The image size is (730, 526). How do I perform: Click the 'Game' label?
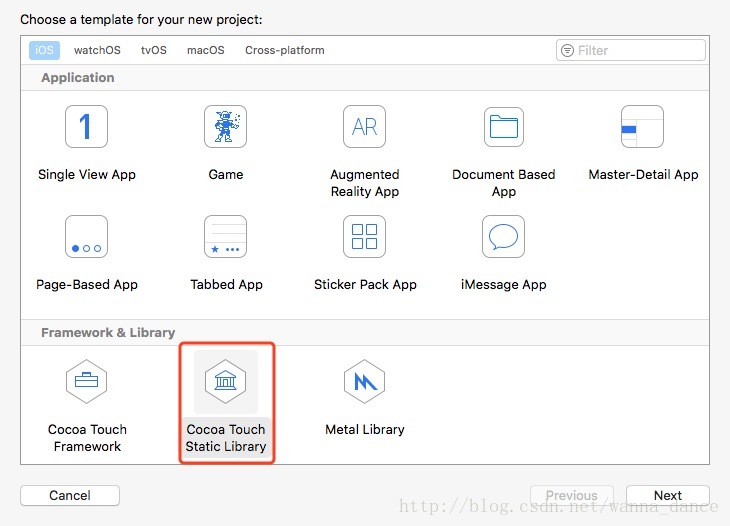tap(226, 175)
